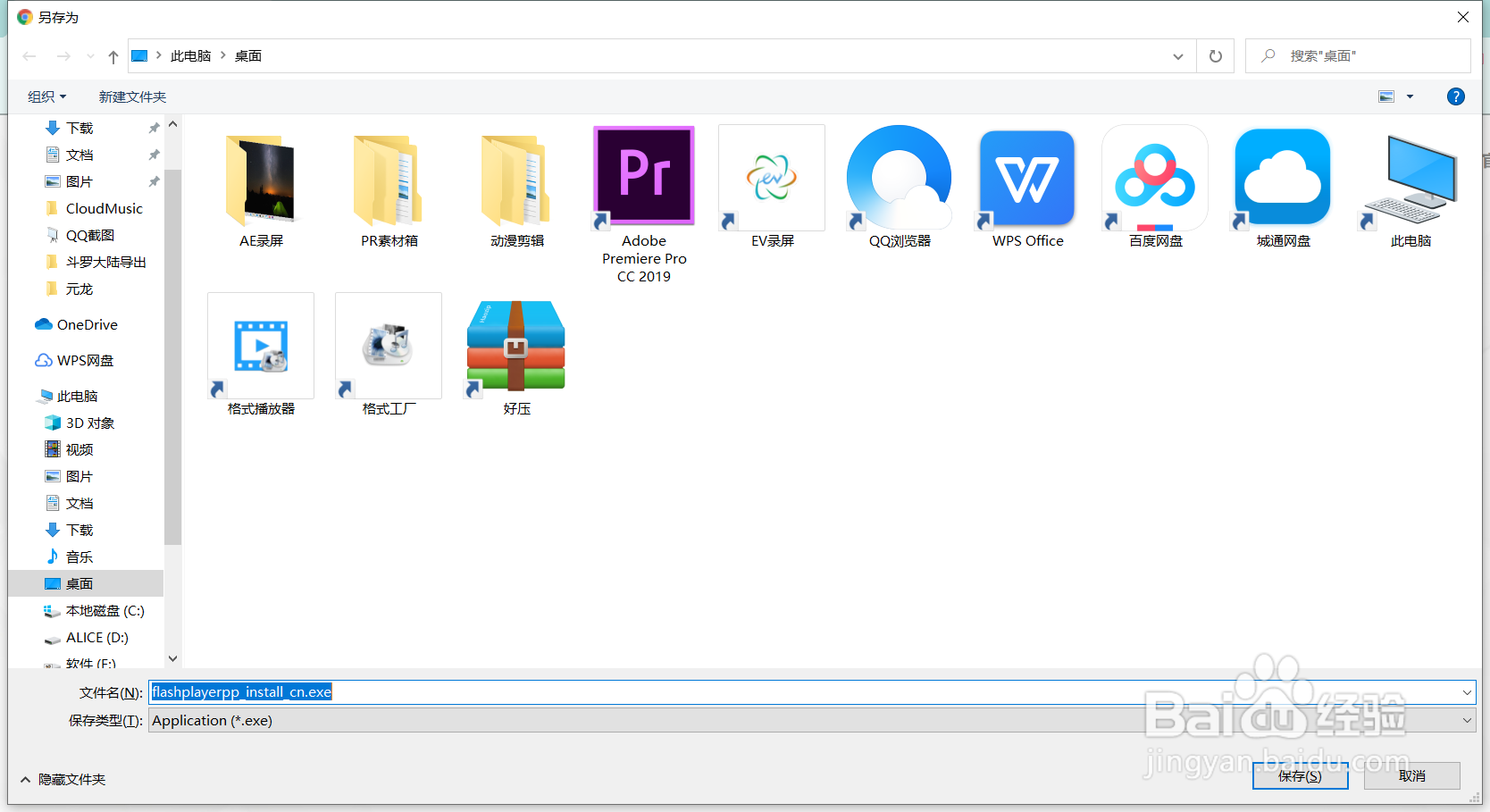The image size is (1490, 812).
Task: Open the 格式工厂 converter icon
Action: 388,346
